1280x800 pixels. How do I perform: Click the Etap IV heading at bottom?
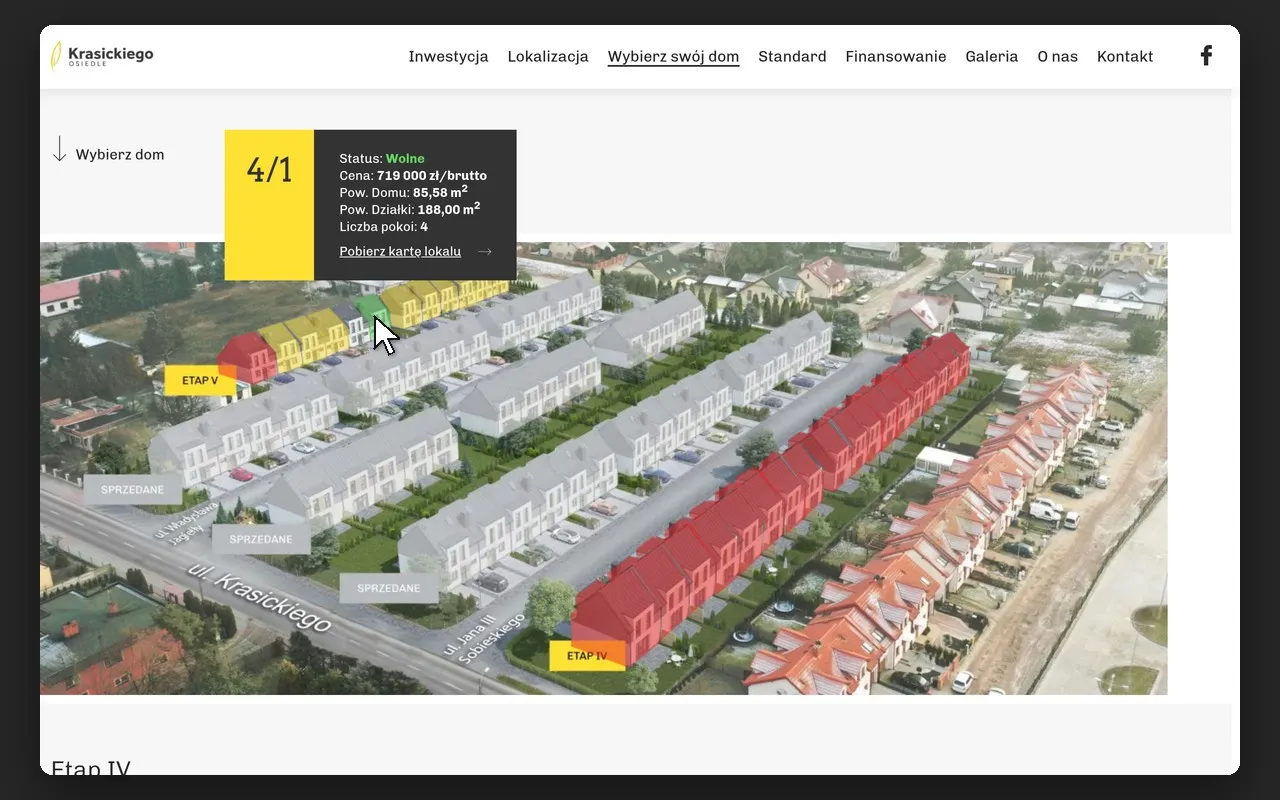click(91, 768)
